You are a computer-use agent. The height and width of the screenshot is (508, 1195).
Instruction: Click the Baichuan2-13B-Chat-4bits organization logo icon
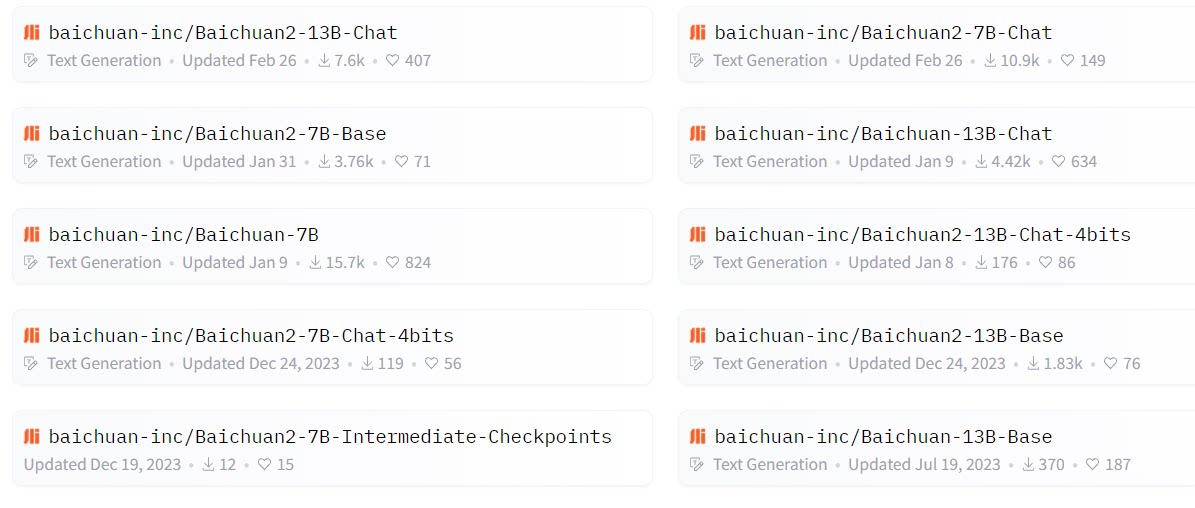(x=698, y=235)
